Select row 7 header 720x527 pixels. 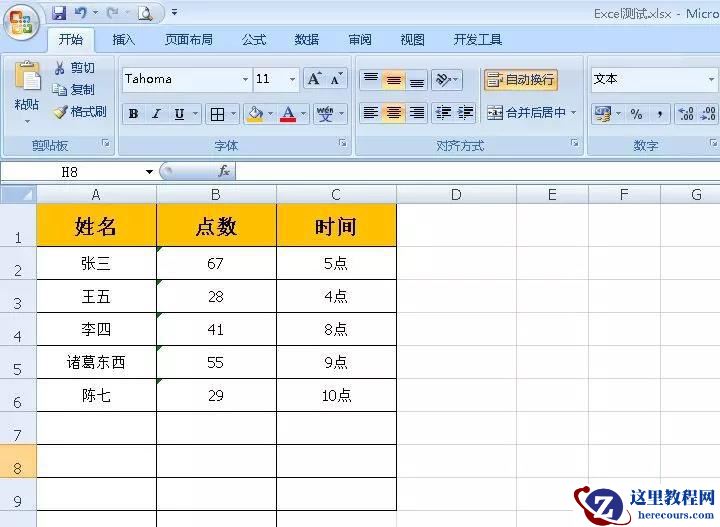click(x=17, y=428)
